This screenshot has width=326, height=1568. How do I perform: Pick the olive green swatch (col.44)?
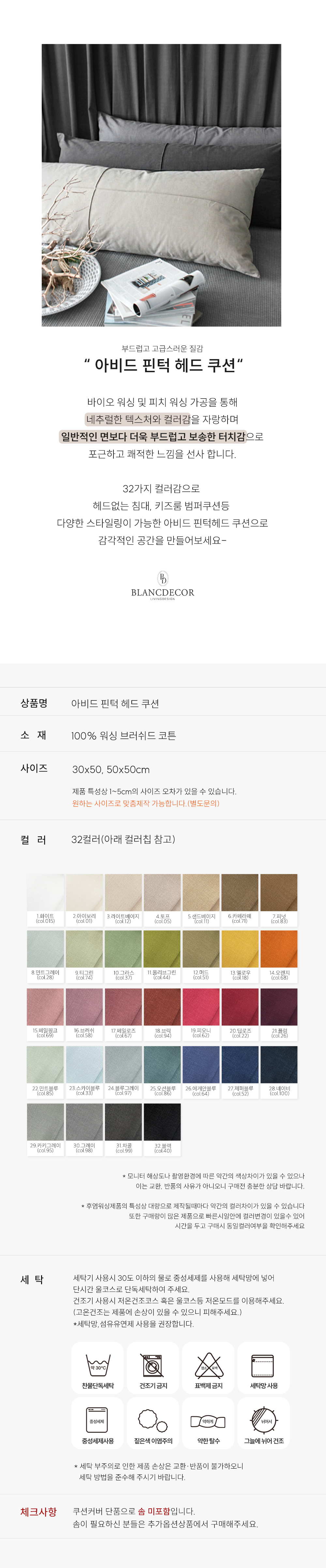point(162,949)
